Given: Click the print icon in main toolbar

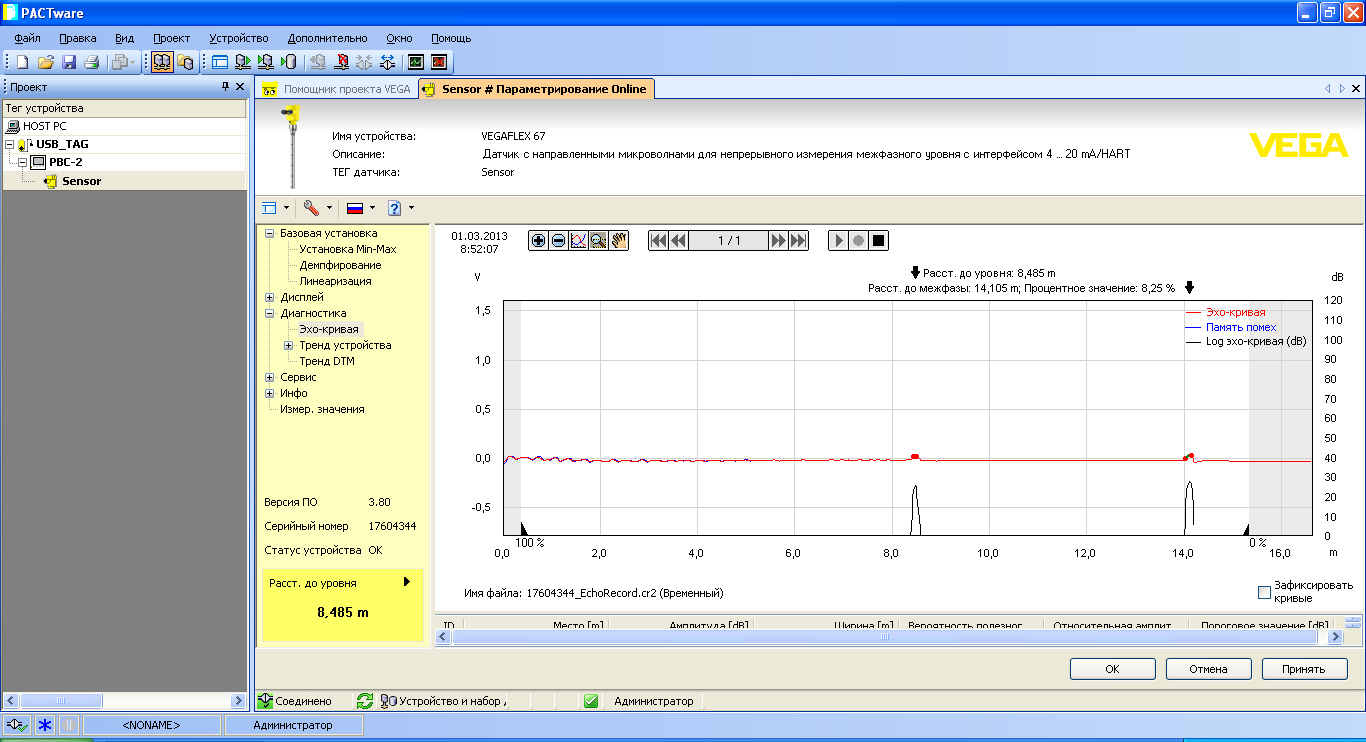Looking at the screenshot, I should (x=91, y=62).
